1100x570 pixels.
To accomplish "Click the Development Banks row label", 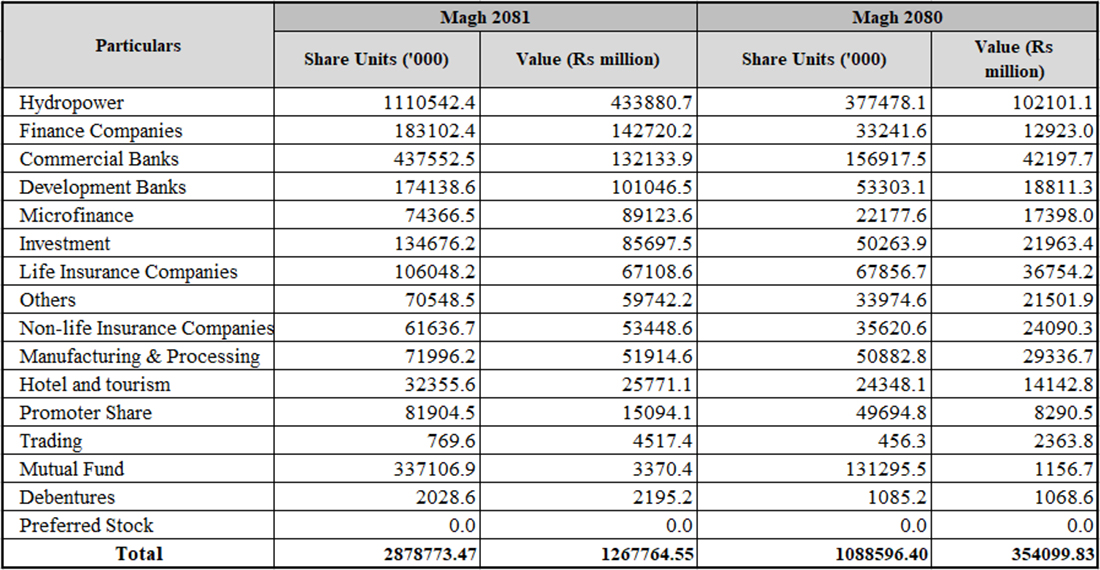I will pos(103,187).
